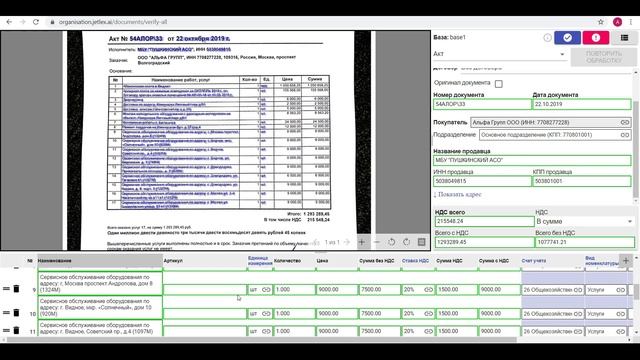The image size is (640, 360).
Task: Edit row 9 Сумма без НДС 7500.00
Action: [x=379, y=289]
